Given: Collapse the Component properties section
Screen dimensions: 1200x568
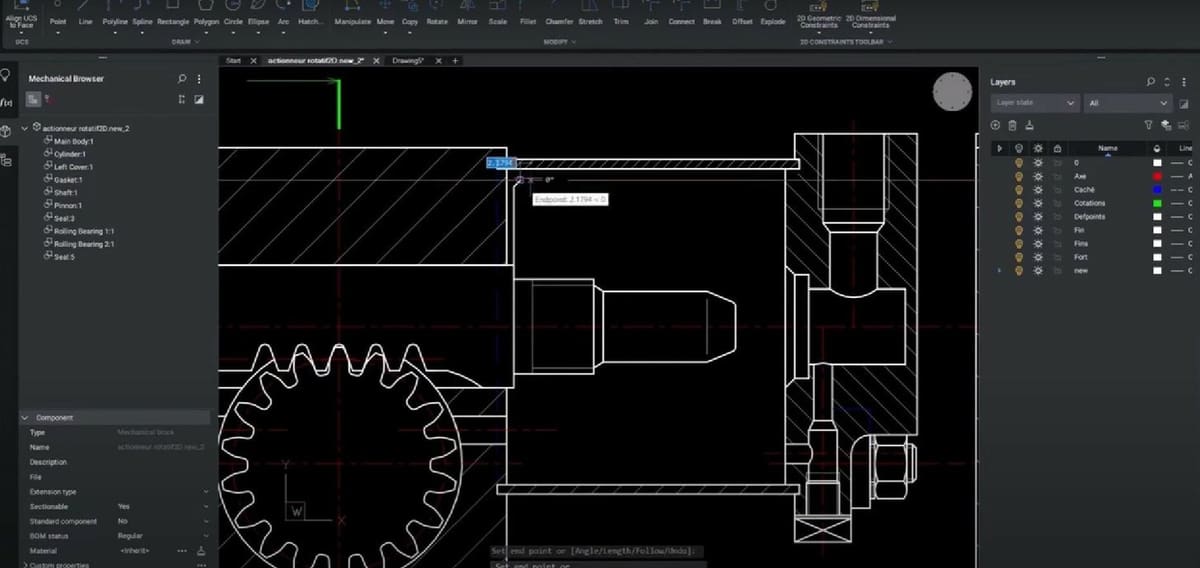Looking at the screenshot, I should 26,417.
